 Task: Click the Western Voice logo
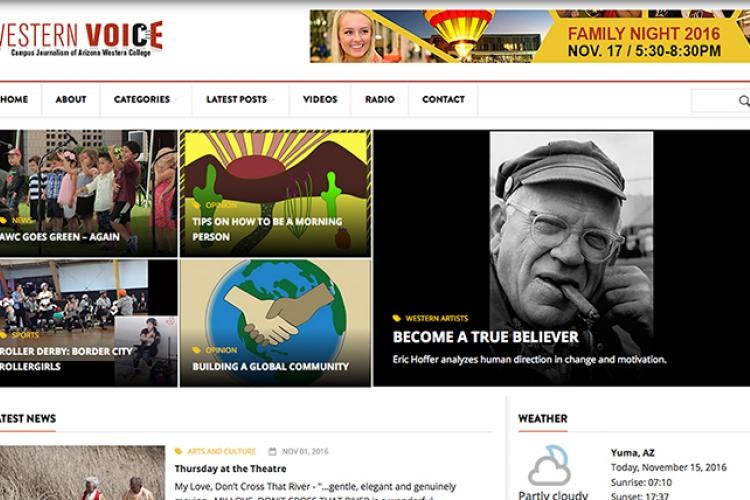pos(80,38)
